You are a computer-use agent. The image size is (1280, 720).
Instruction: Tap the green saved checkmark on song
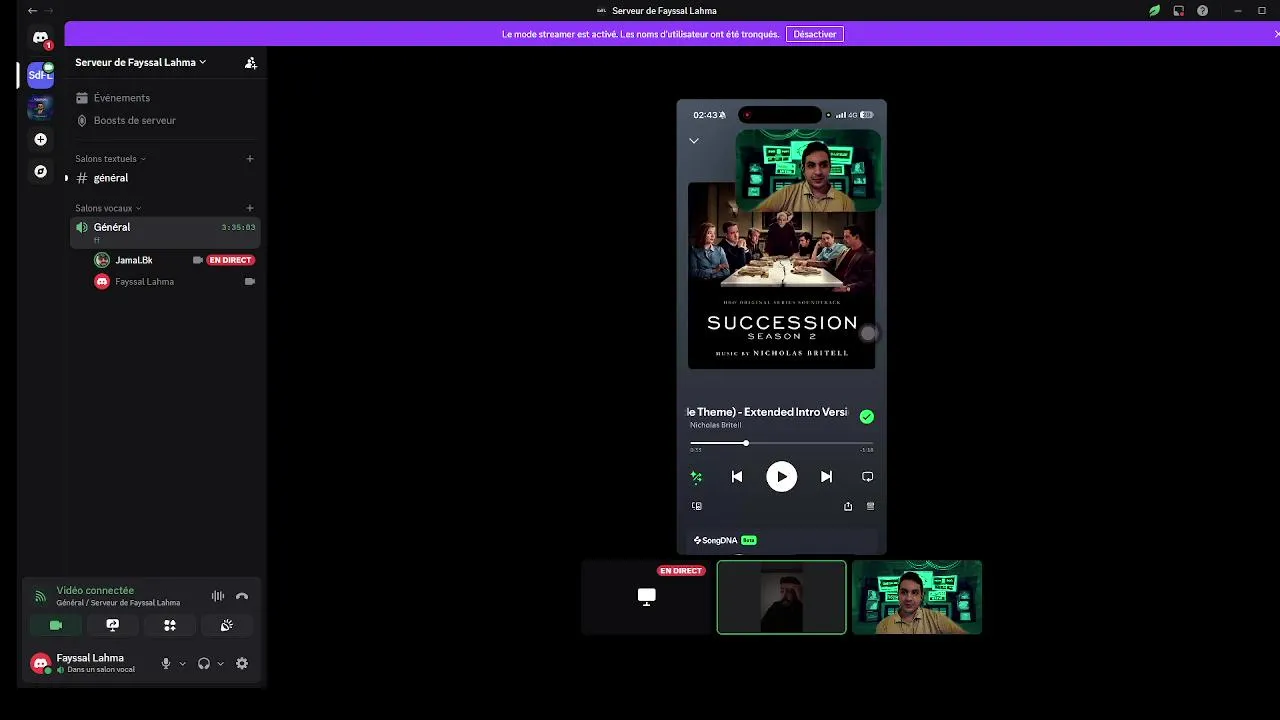click(x=866, y=416)
